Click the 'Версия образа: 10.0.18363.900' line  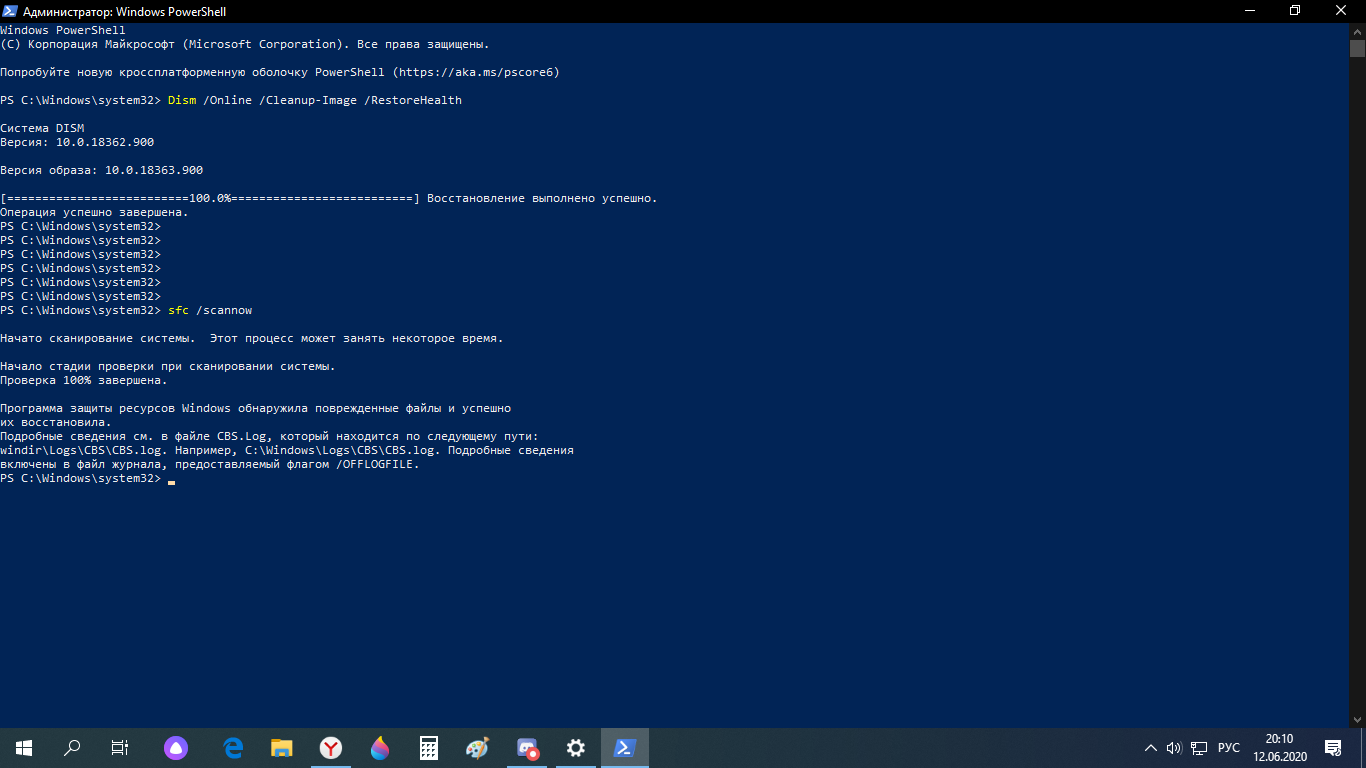(101, 171)
